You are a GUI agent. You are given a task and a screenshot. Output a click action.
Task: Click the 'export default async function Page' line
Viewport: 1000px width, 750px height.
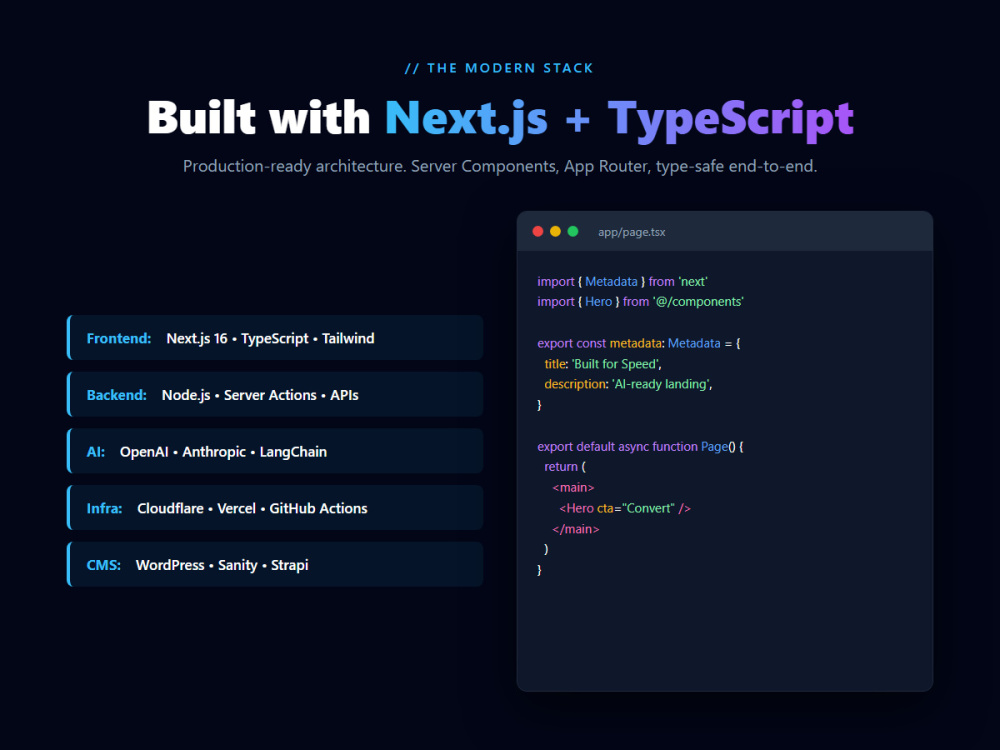(x=640, y=446)
